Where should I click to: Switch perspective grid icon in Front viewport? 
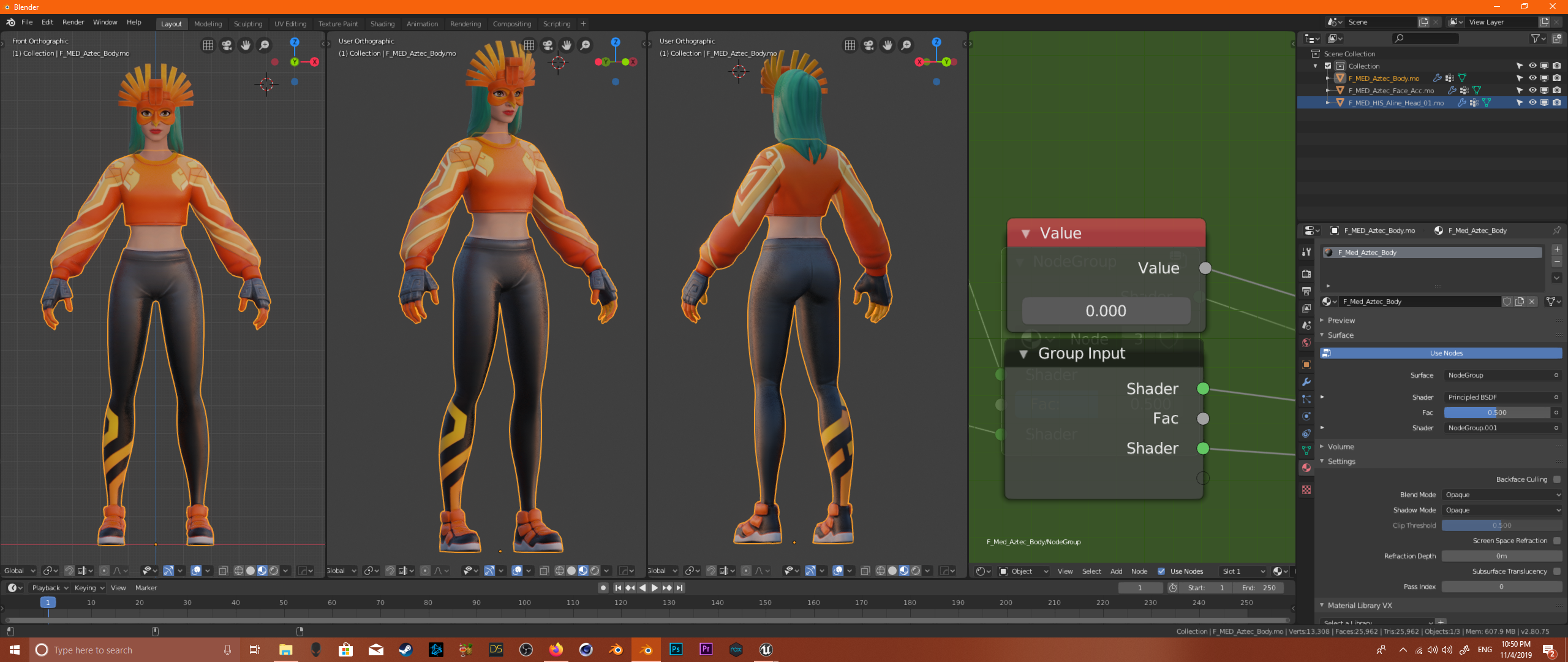[x=208, y=45]
